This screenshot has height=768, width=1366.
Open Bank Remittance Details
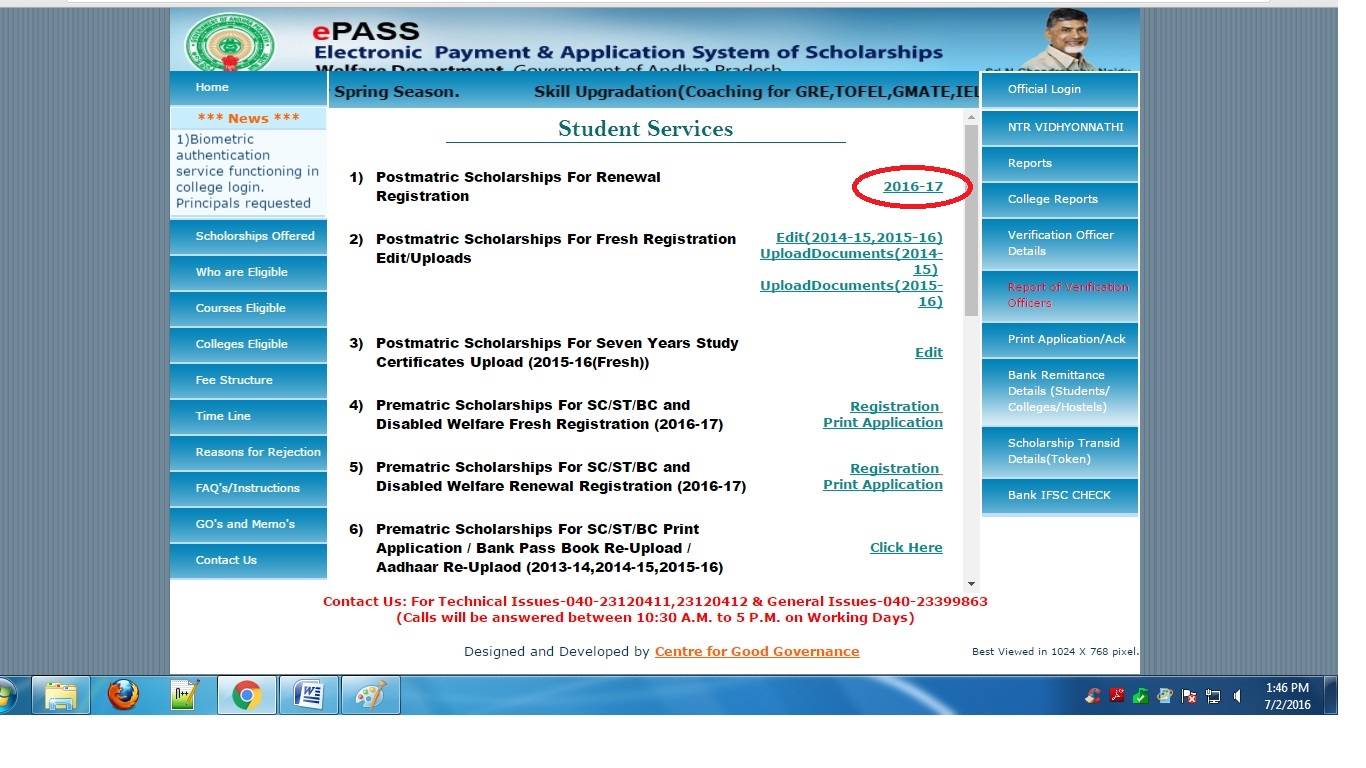[x=1060, y=392]
